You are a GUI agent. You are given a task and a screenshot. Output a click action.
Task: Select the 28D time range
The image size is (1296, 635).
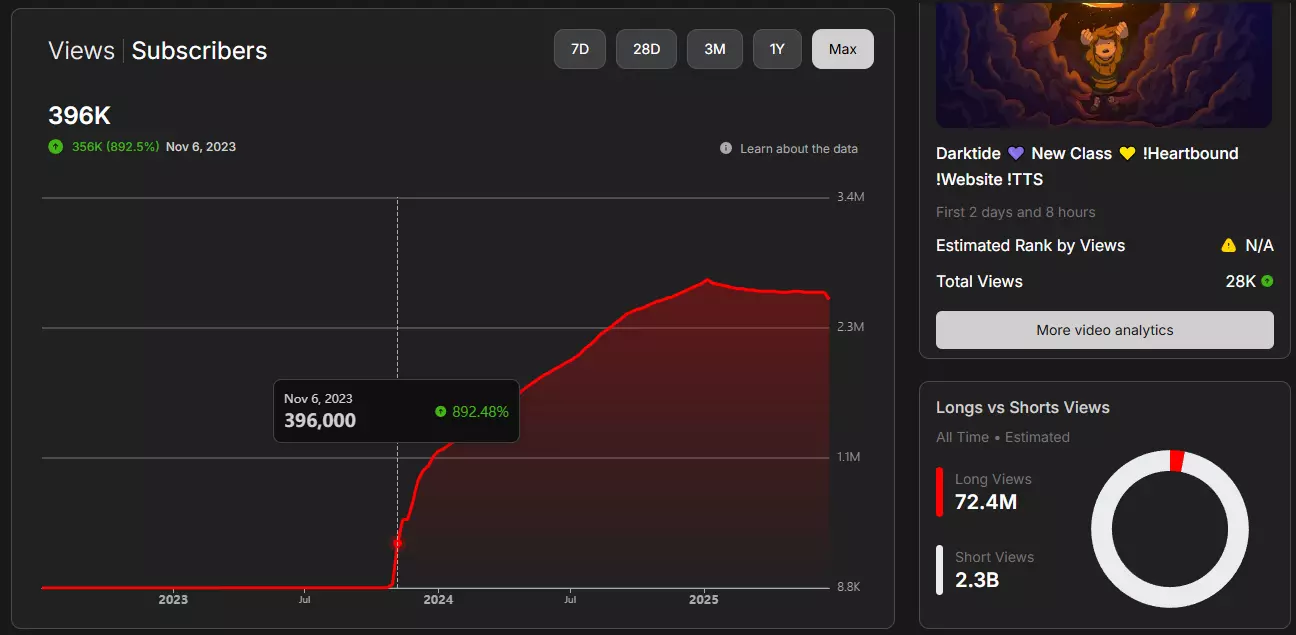[x=646, y=49]
